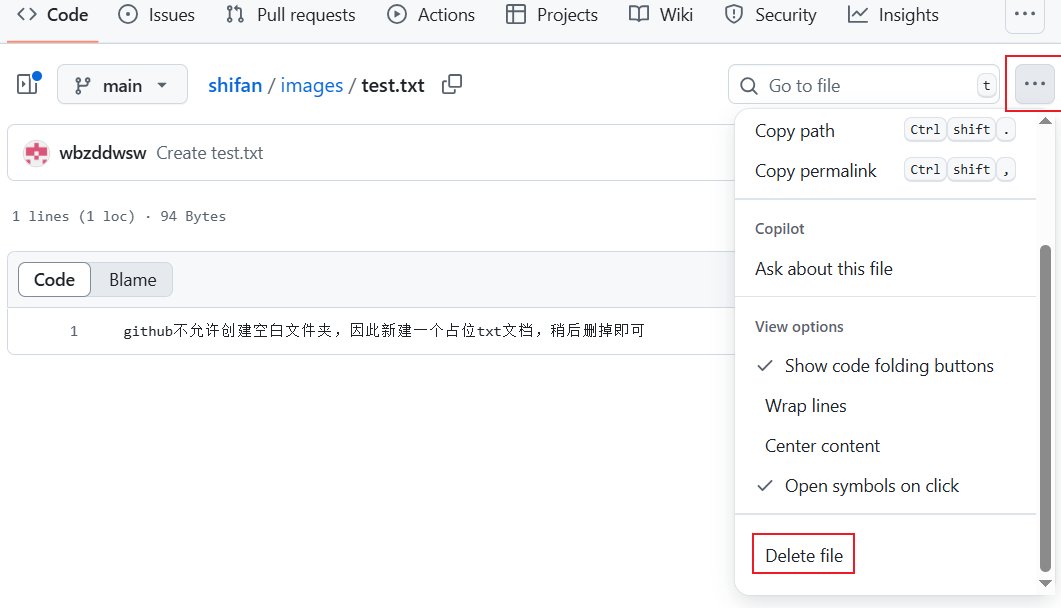The width and height of the screenshot is (1061, 608).
Task: Open the Code tab
Action: pyautogui.click(x=53, y=15)
